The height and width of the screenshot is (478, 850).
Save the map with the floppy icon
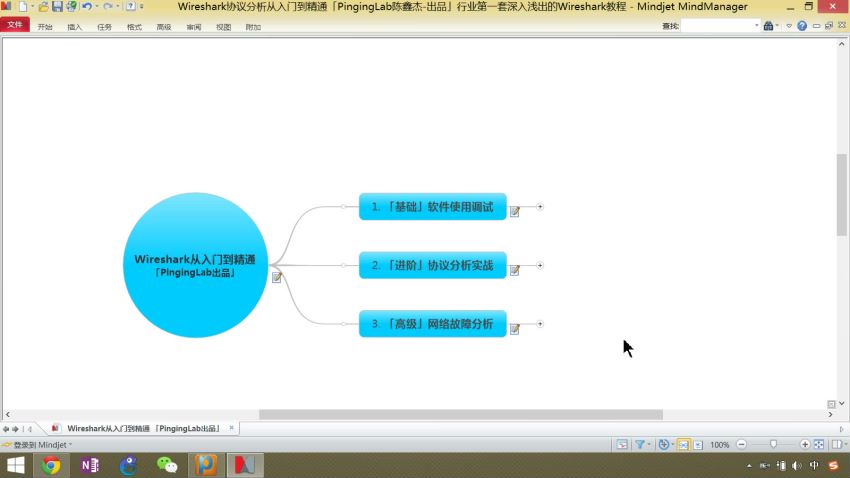[57, 7]
